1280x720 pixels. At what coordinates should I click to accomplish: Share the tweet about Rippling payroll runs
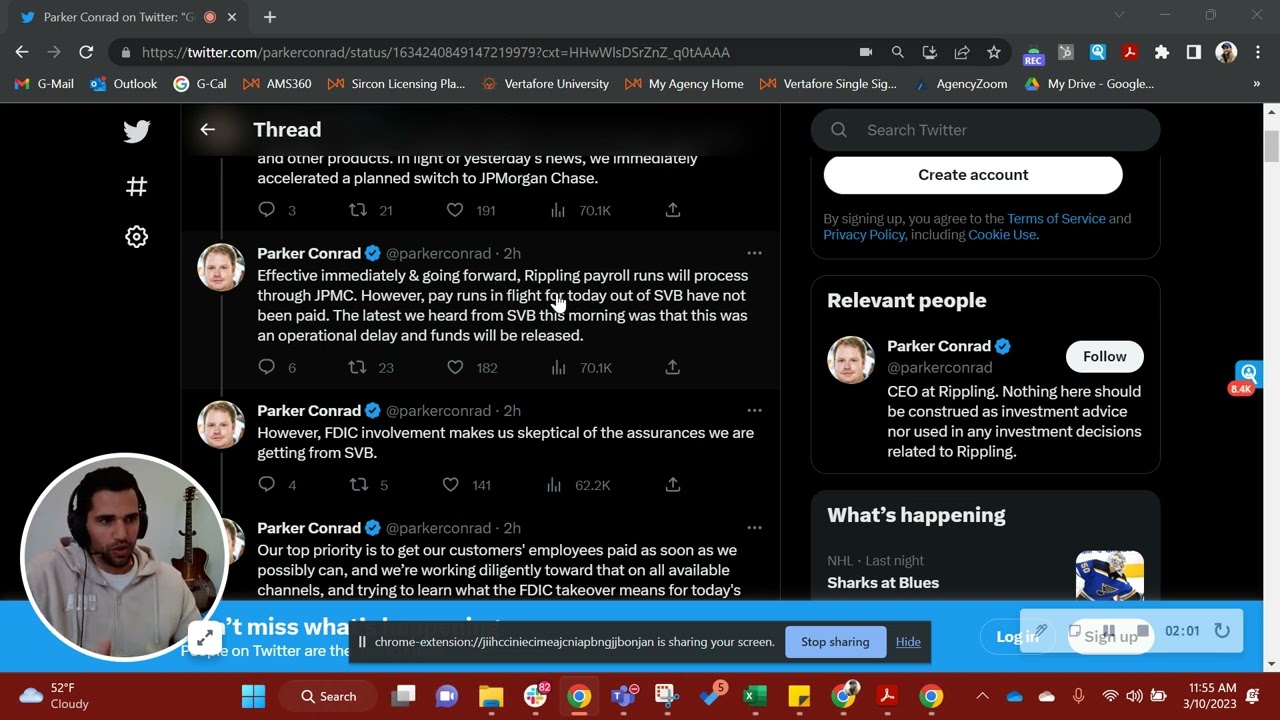(673, 367)
